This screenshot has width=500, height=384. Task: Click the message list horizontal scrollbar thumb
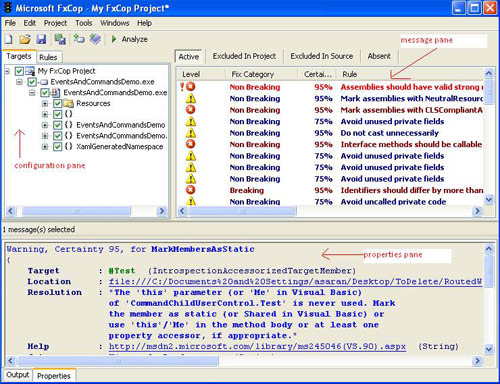click(x=243, y=211)
